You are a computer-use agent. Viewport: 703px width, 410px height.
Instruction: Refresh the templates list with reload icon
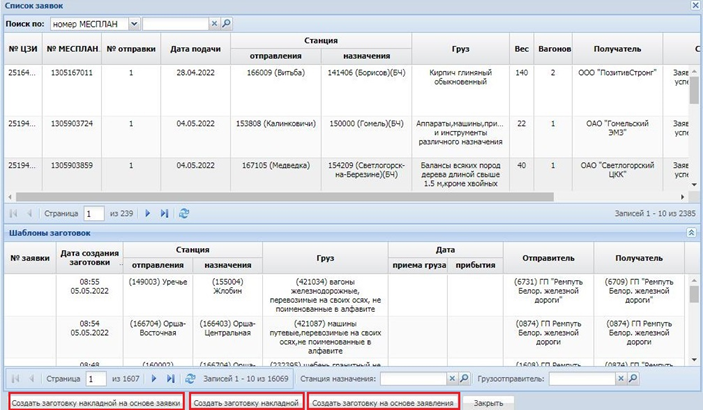point(190,379)
